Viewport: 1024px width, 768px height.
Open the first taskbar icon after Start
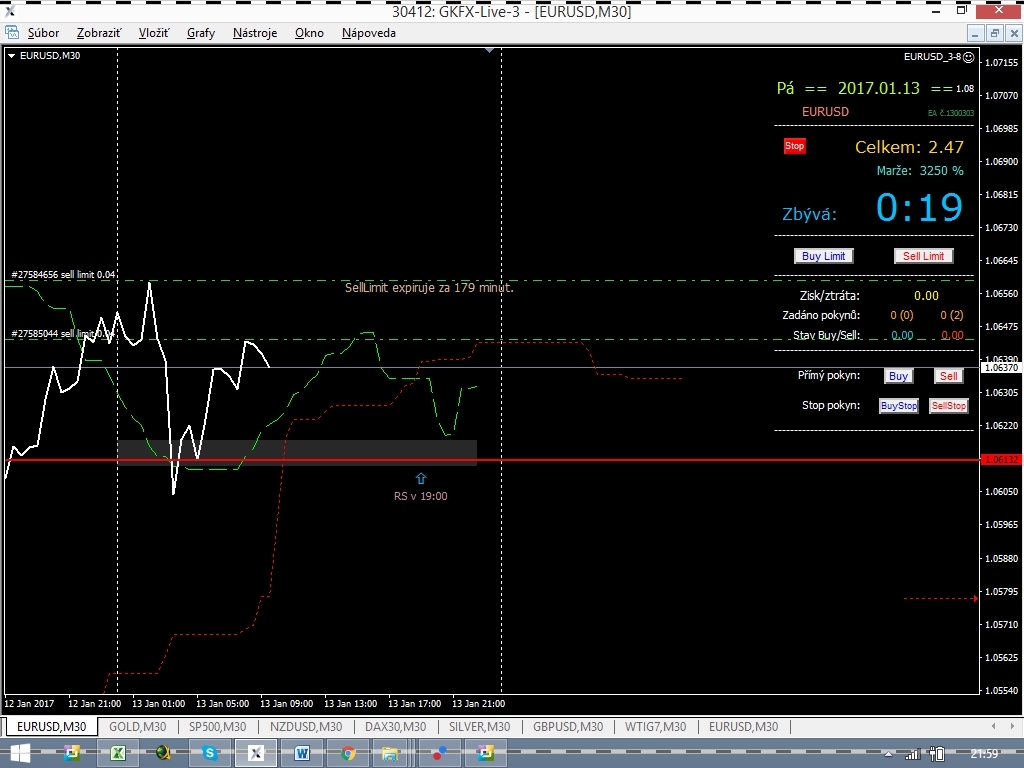[x=72, y=754]
